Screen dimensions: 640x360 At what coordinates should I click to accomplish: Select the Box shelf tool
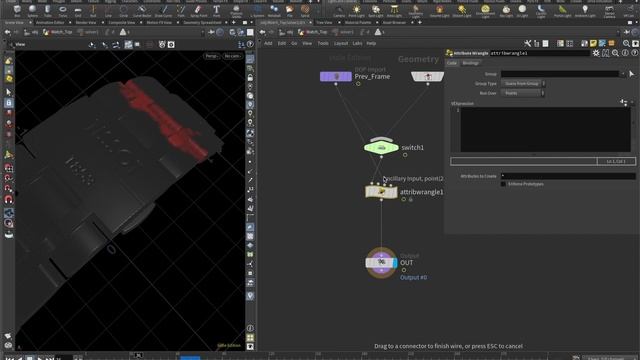click(17, 11)
